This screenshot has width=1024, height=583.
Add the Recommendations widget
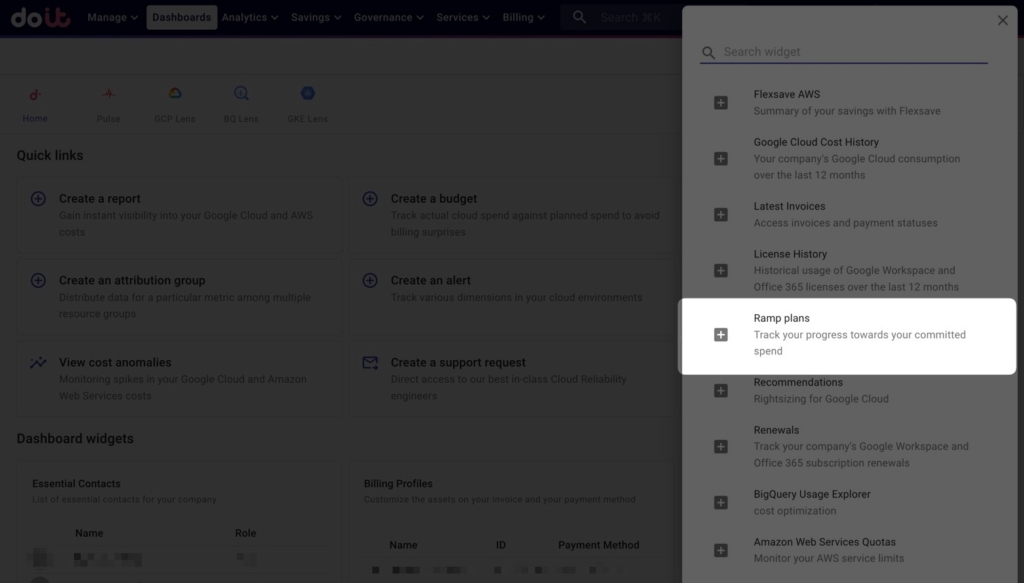tap(720, 391)
